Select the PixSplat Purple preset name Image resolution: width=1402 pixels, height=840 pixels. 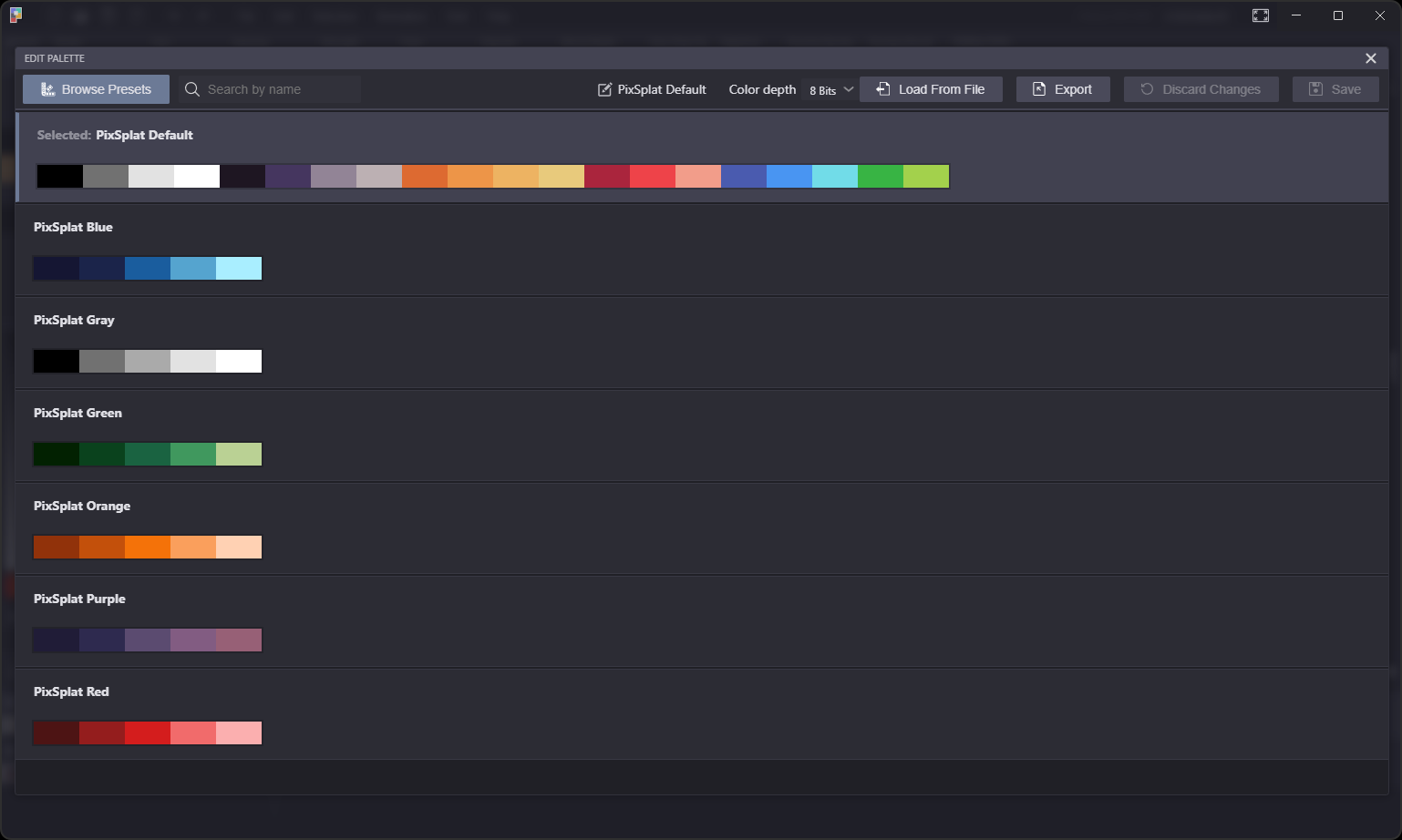(x=79, y=599)
